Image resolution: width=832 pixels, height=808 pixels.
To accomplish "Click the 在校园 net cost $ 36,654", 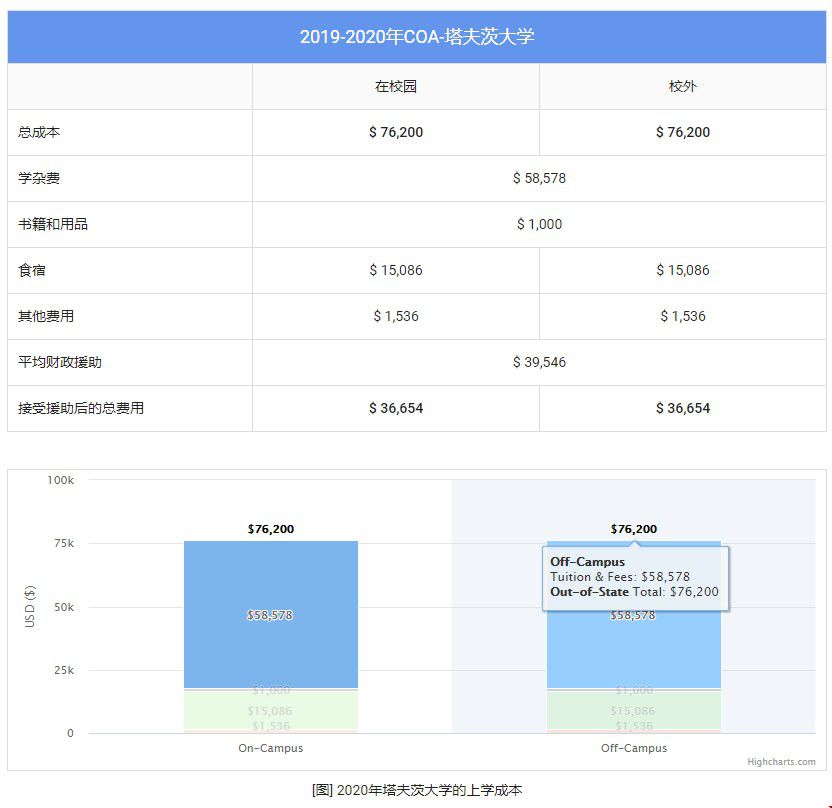I will pos(396,408).
